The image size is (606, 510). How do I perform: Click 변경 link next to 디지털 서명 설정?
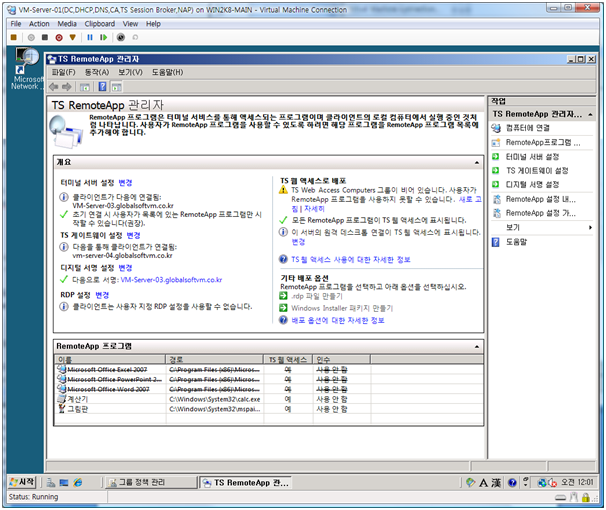tap(125, 268)
